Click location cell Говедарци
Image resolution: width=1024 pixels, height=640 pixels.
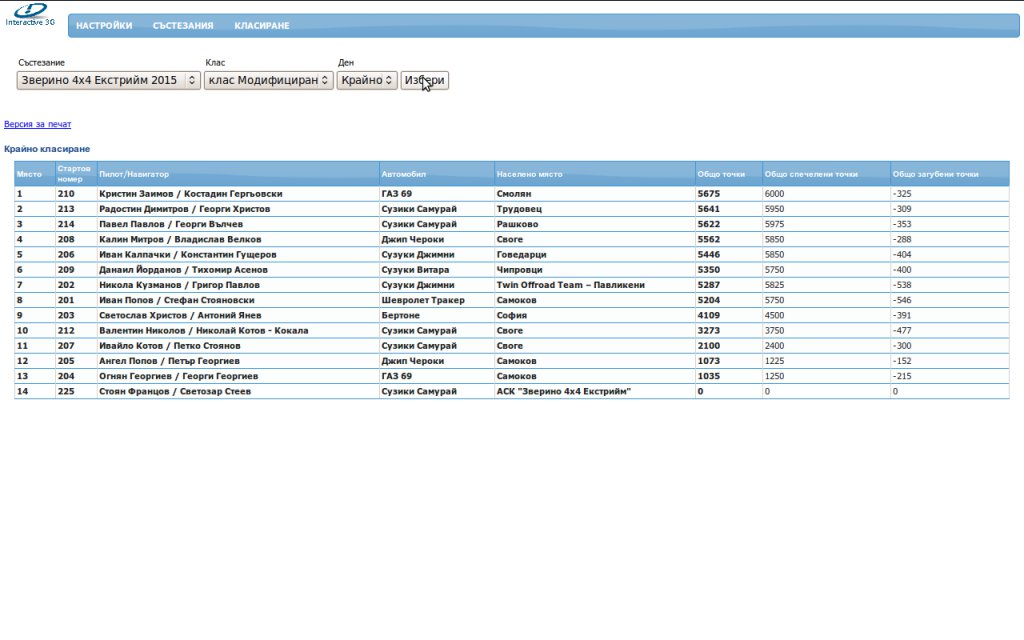pyautogui.click(x=522, y=255)
